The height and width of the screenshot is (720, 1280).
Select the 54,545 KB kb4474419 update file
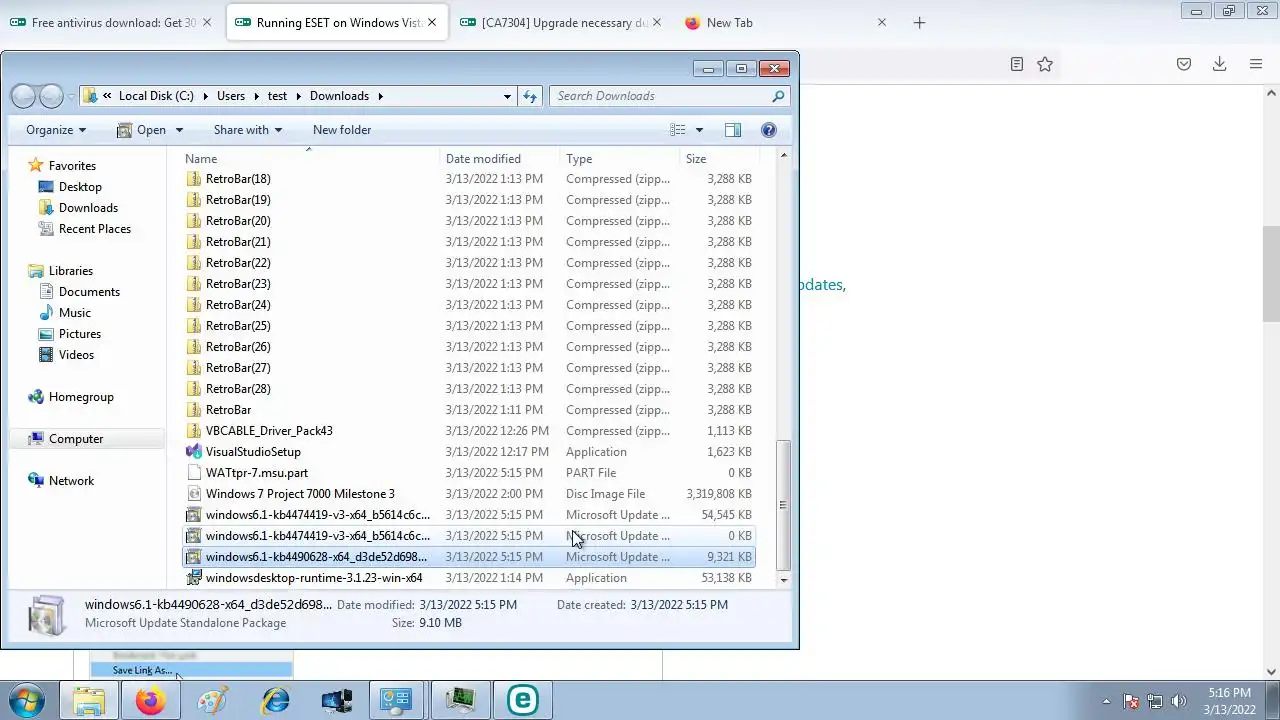pos(468,515)
